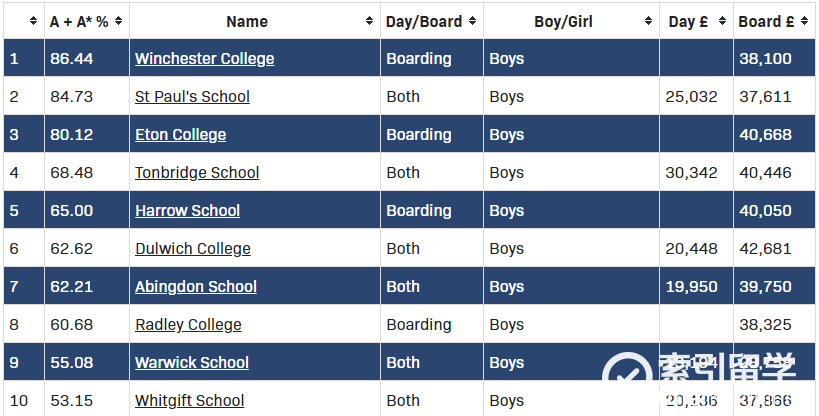819x416 pixels.
Task: Visit Radley College page link
Action: click(x=188, y=325)
